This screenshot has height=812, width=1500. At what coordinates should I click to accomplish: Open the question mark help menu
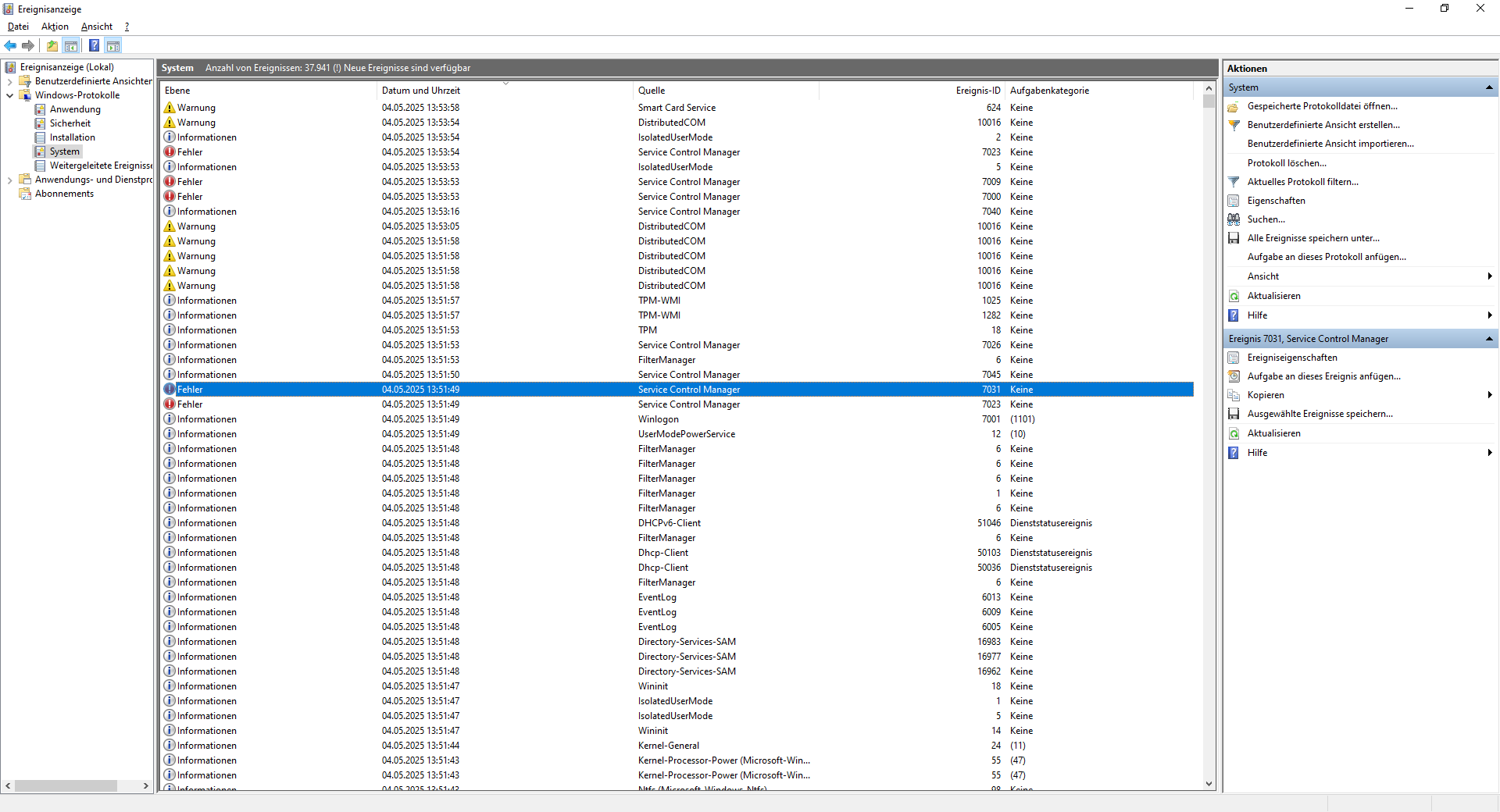coord(127,27)
